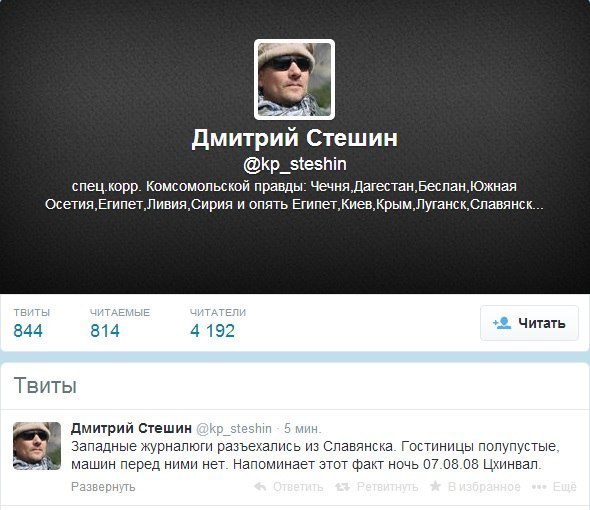
Task: Click the three-dots Ещё icon
Action: 539,487
